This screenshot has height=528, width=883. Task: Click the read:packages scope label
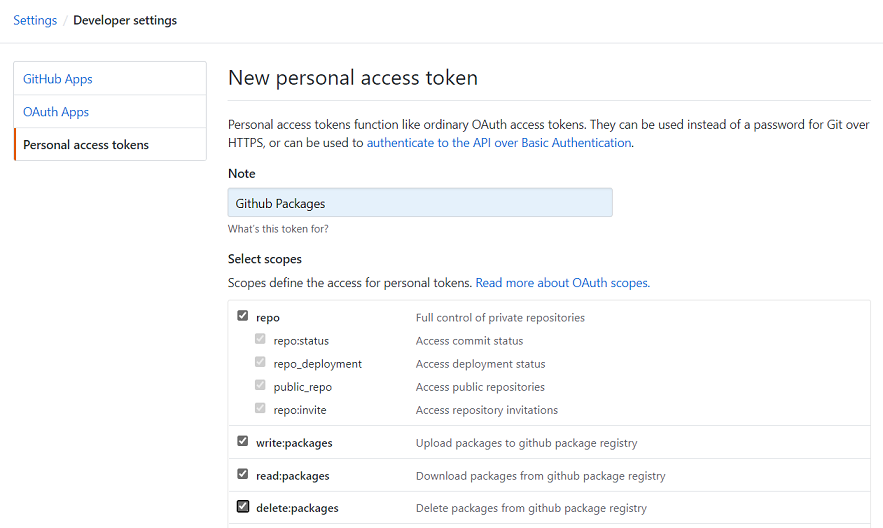tap(292, 475)
